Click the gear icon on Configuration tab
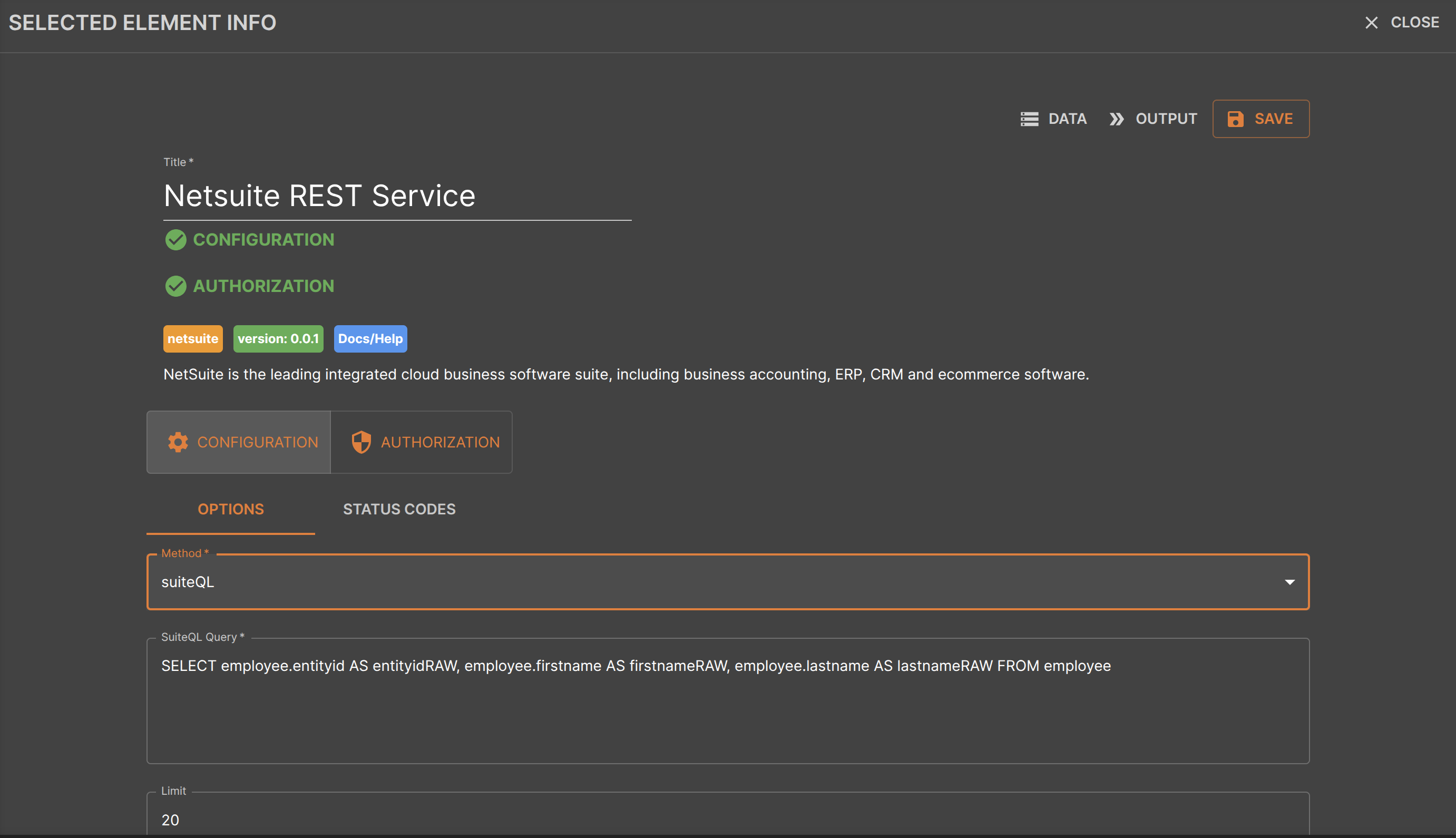This screenshot has width=1456, height=838. point(178,442)
